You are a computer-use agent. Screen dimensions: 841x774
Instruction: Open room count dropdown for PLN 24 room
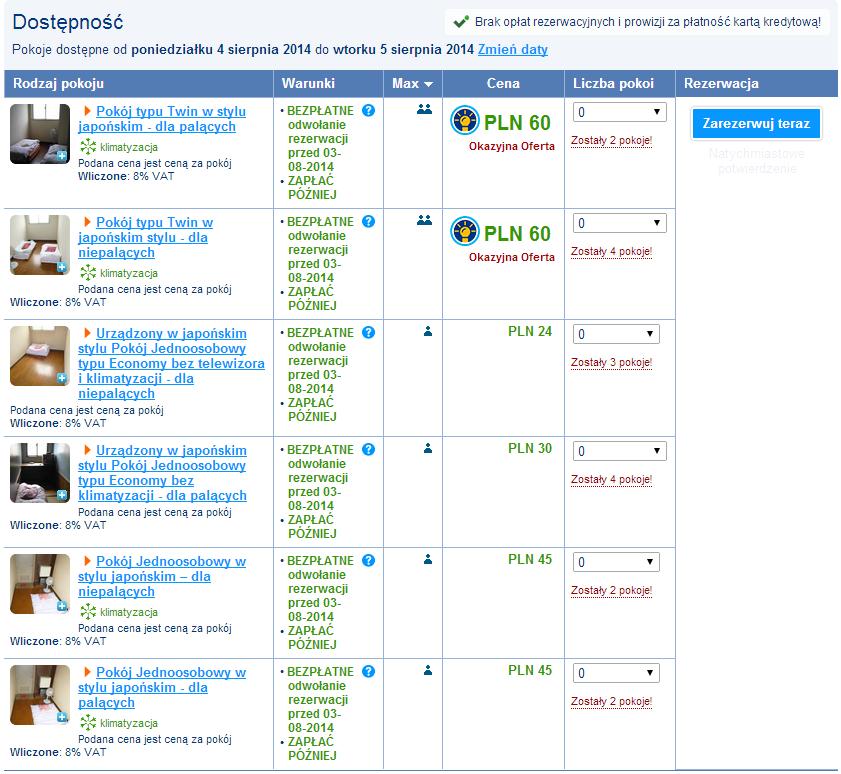pyautogui.click(x=616, y=334)
